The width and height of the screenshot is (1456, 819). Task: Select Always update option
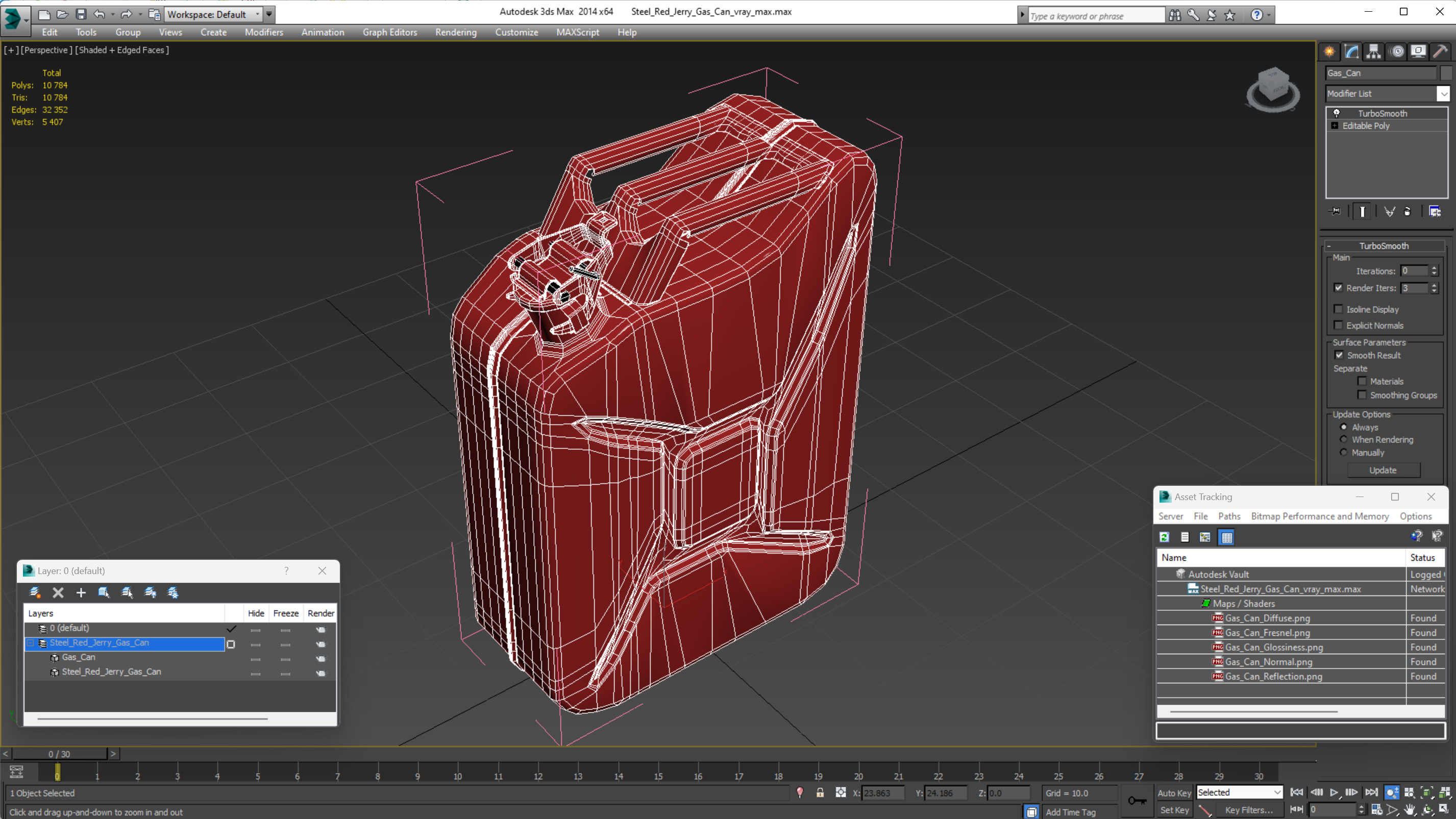(x=1344, y=427)
